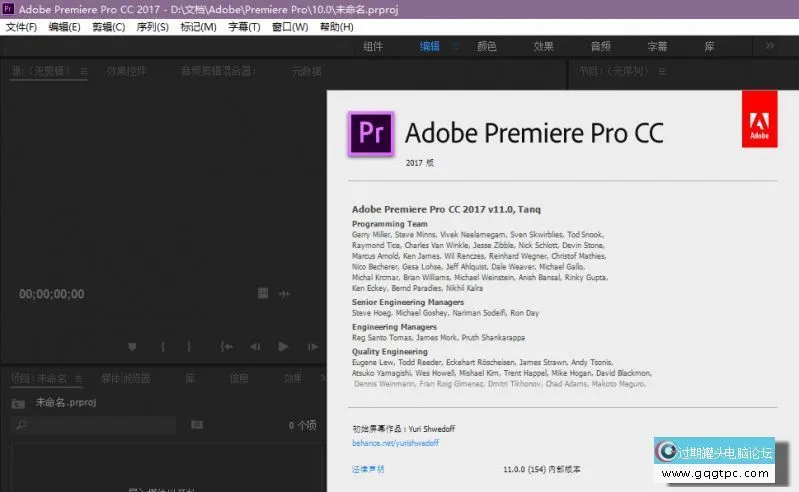Click the 00;00;00;00 source timecode
This screenshot has width=799, height=492.
[52, 294]
